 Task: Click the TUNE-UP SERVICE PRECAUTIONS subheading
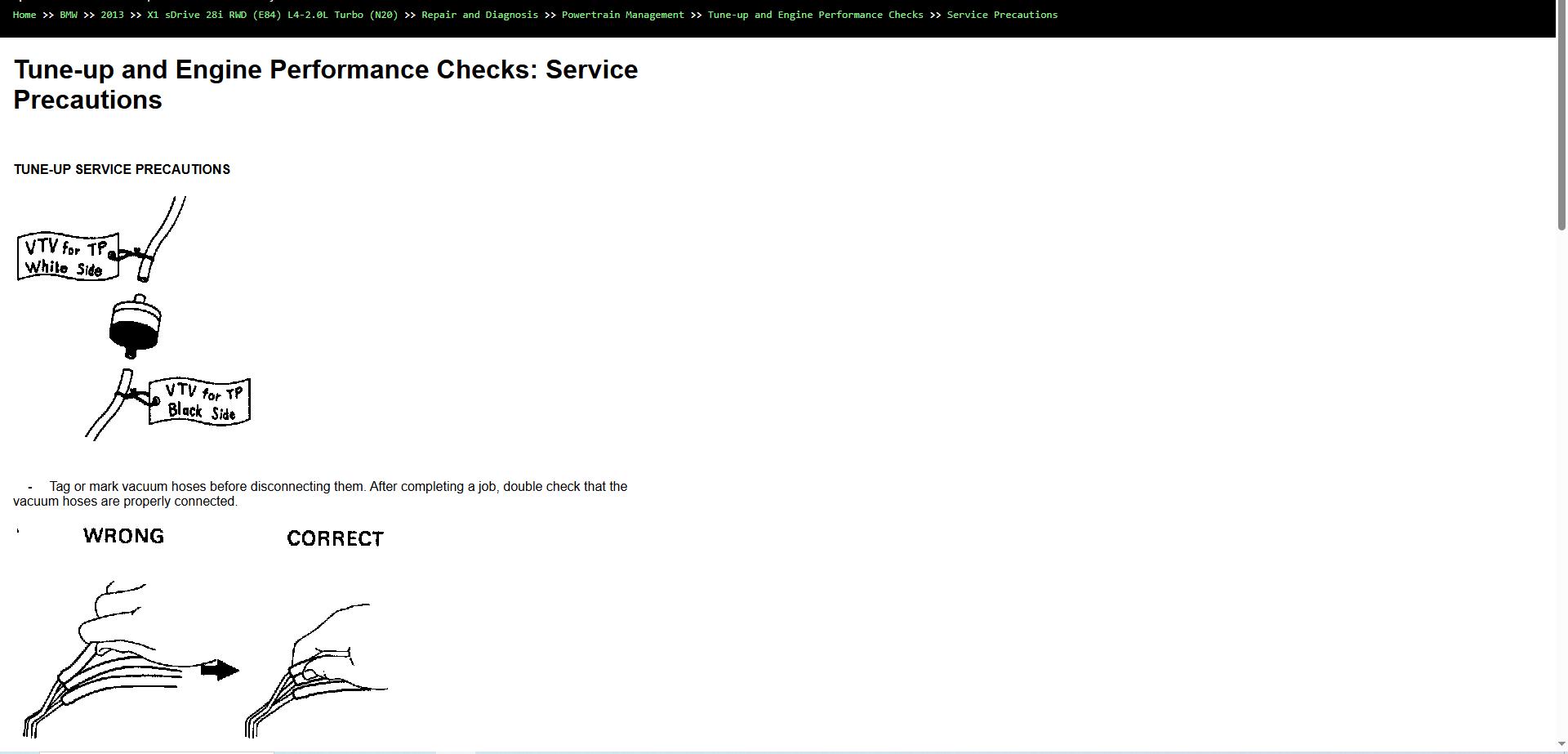[122, 169]
